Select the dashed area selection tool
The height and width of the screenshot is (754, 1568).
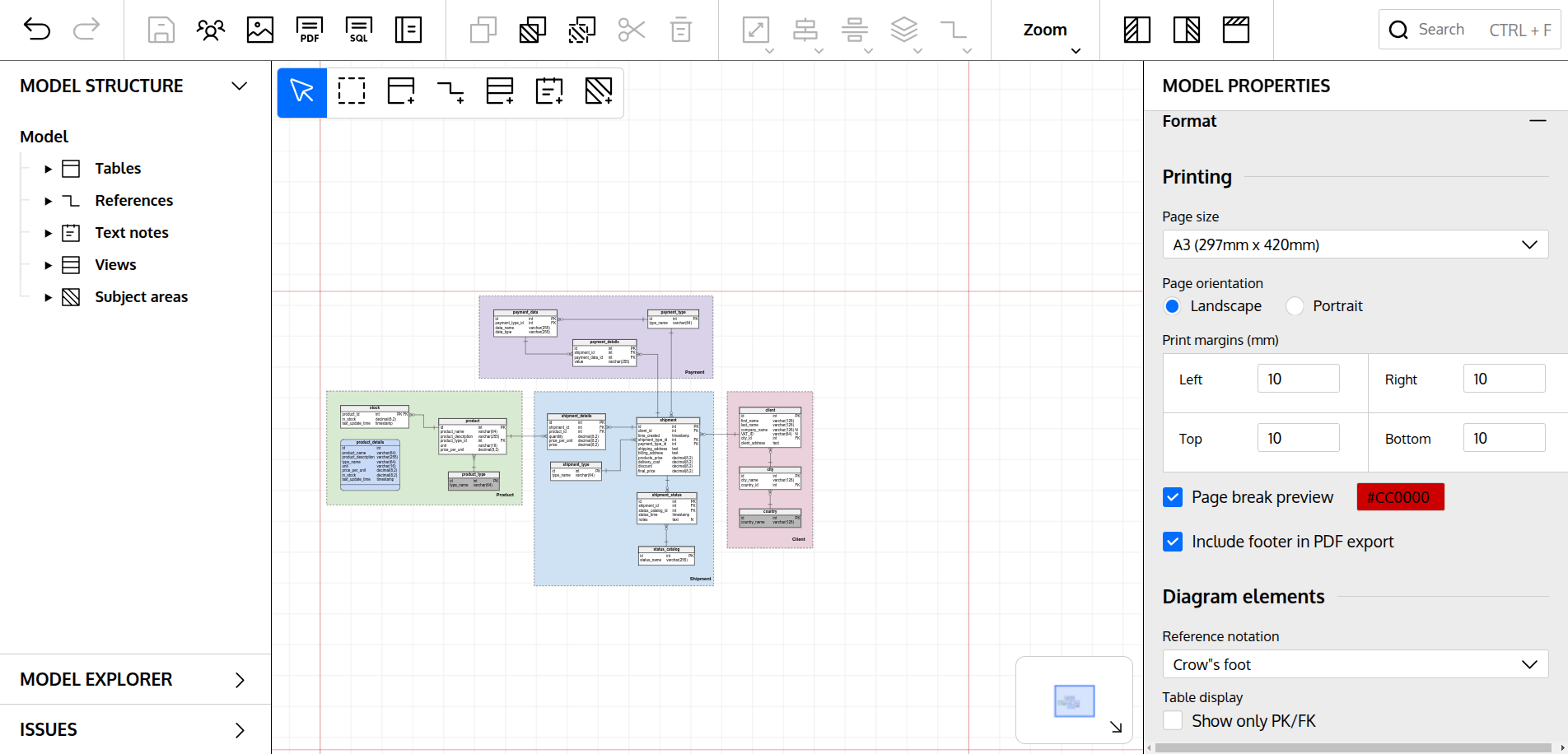(352, 91)
